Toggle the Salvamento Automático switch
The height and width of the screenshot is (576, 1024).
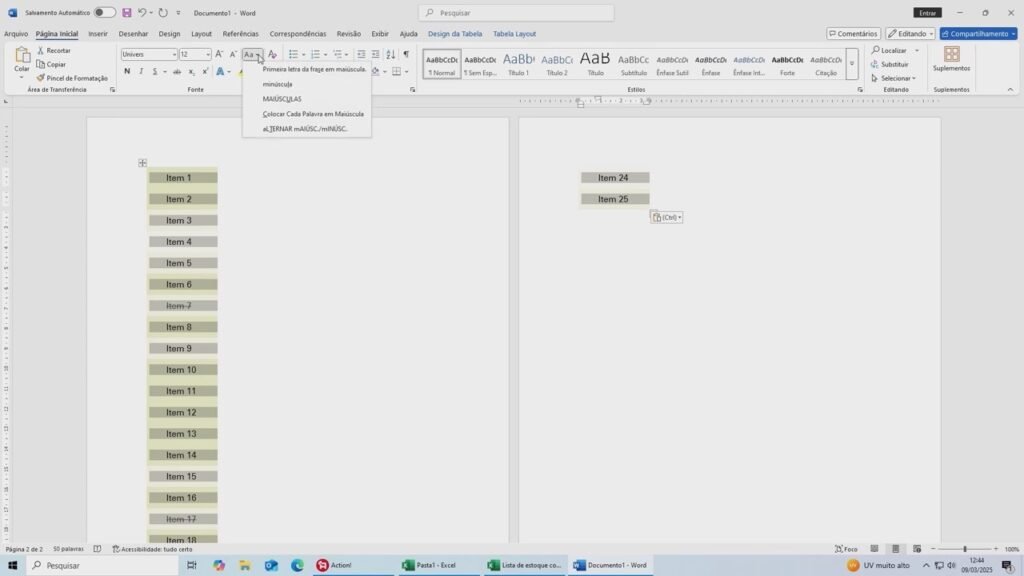[x=104, y=13]
